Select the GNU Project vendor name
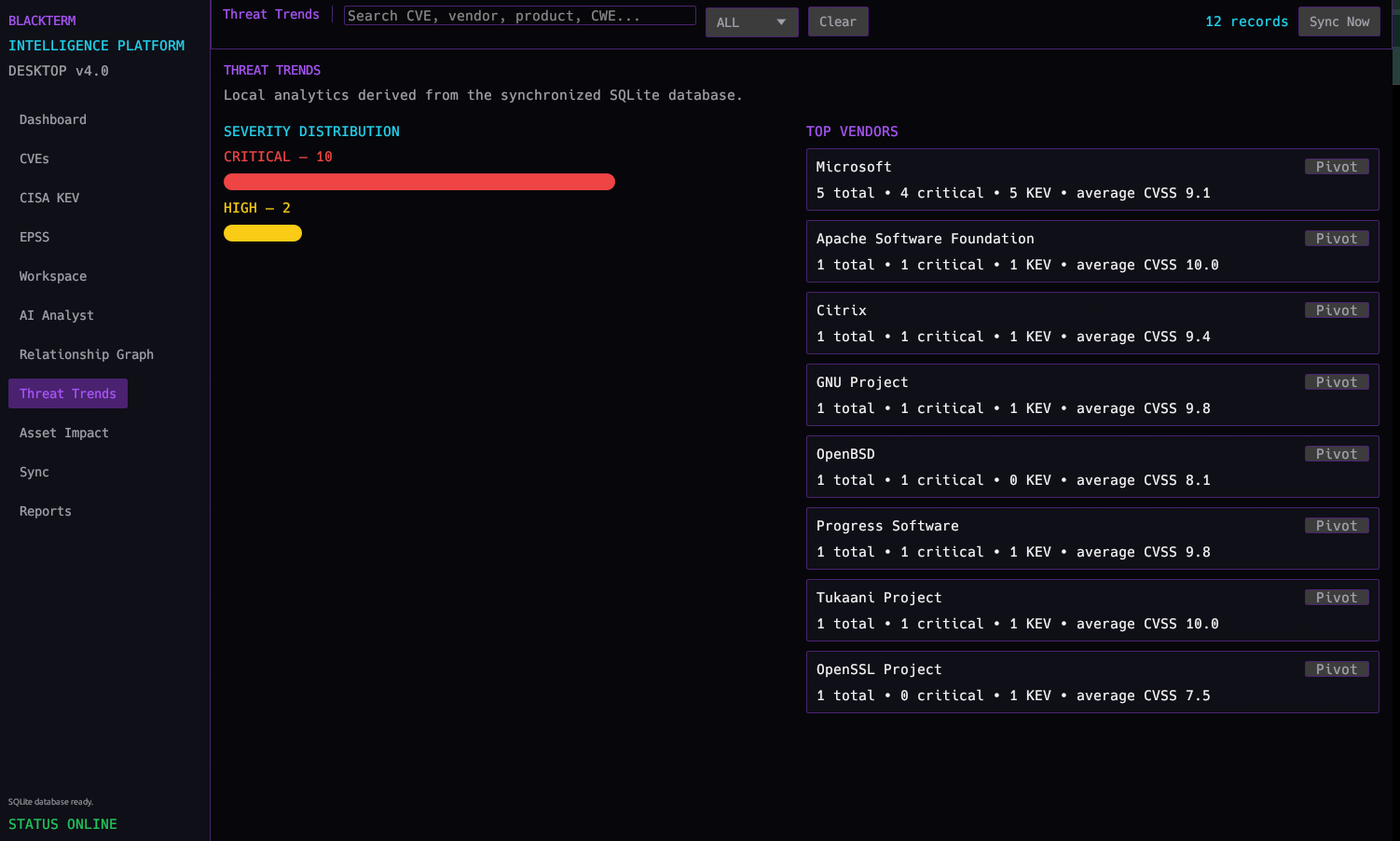The height and width of the screenshot is (841, 1400). coord(862,382)
